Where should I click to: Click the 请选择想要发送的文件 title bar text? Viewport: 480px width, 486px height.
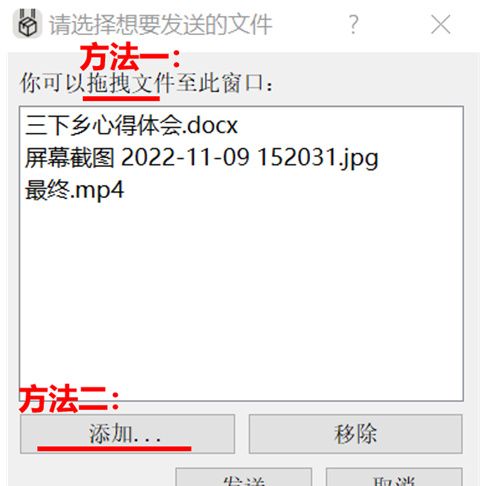tap(161, 24)
